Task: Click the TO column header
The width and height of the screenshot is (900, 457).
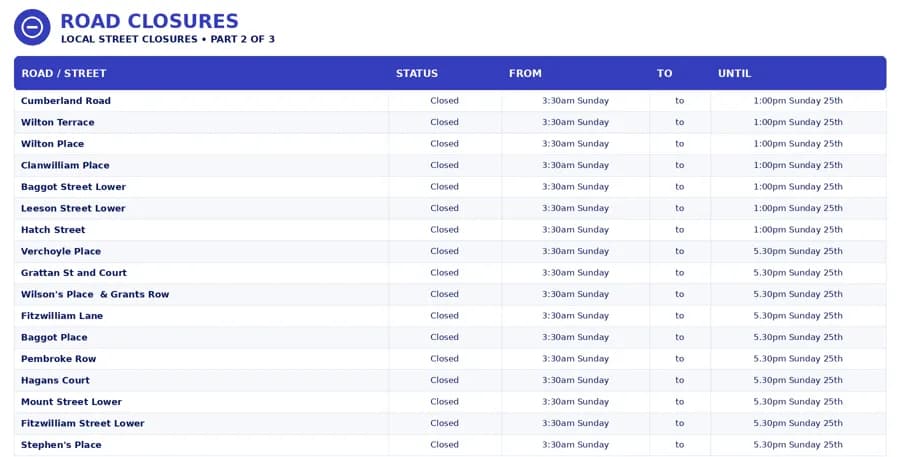Action: tap(665, 73)
